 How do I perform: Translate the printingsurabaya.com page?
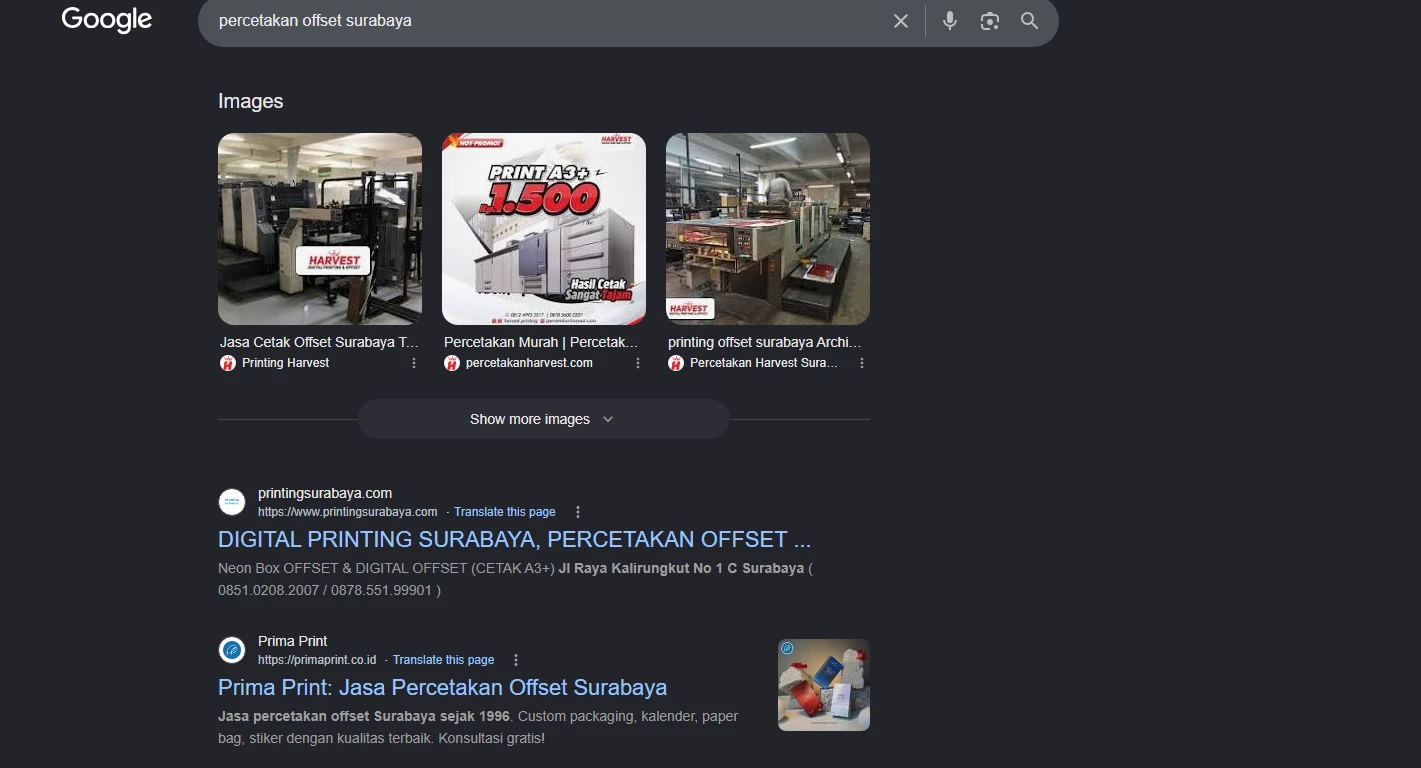point(505,512)
